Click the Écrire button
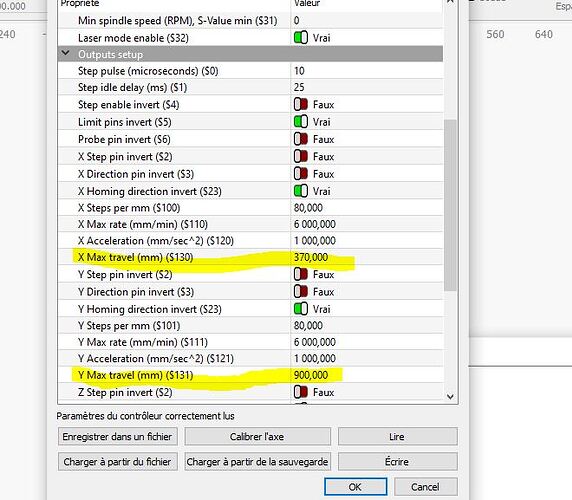This screenshot has width=572, height=500. pyautogui.click(x=397, y=462)
